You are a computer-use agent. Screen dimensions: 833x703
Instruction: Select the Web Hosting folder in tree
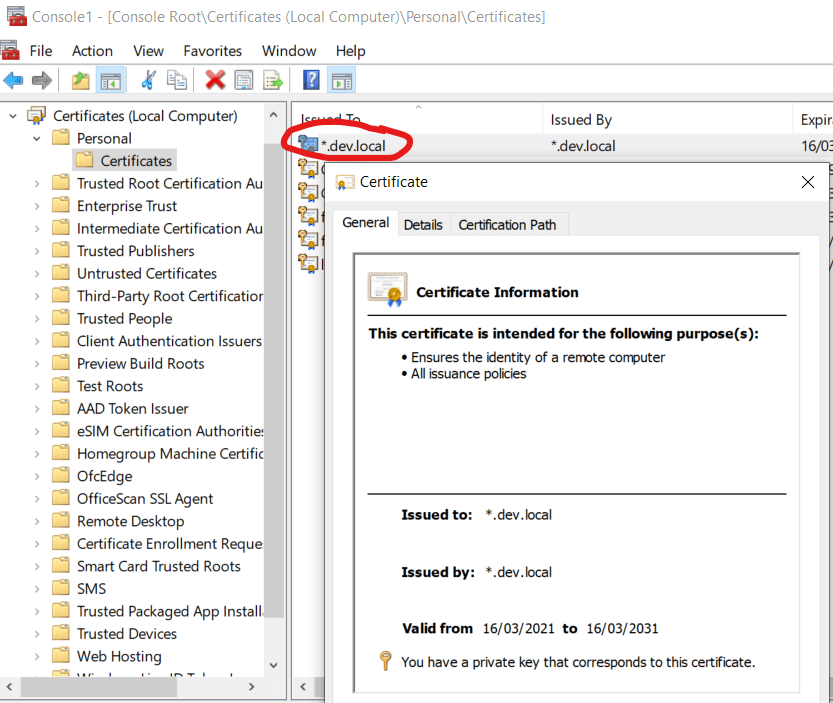point(119,656)
